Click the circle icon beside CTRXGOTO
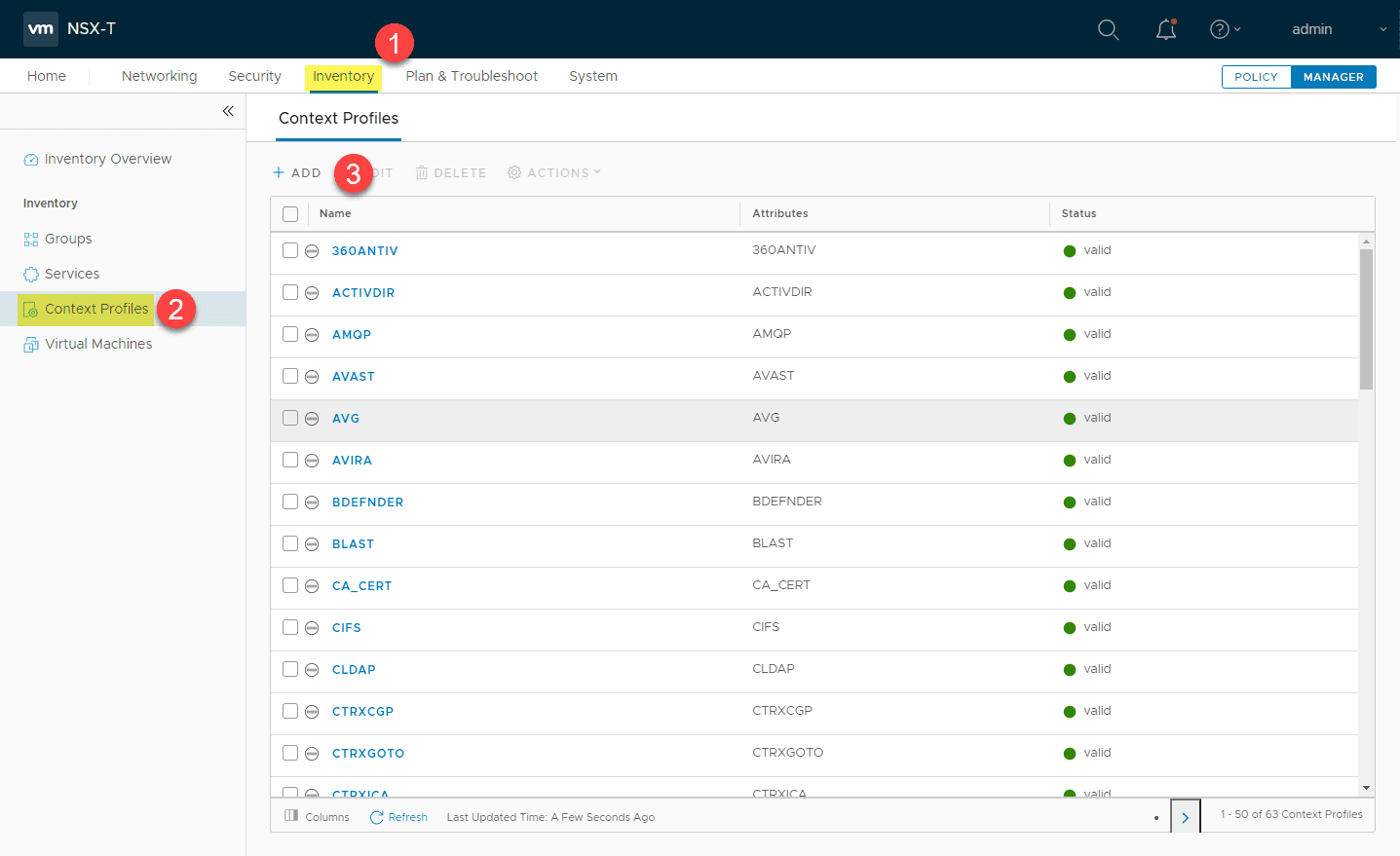The width and height of the screenshot is (1400, 856). [x=312, y=754]
